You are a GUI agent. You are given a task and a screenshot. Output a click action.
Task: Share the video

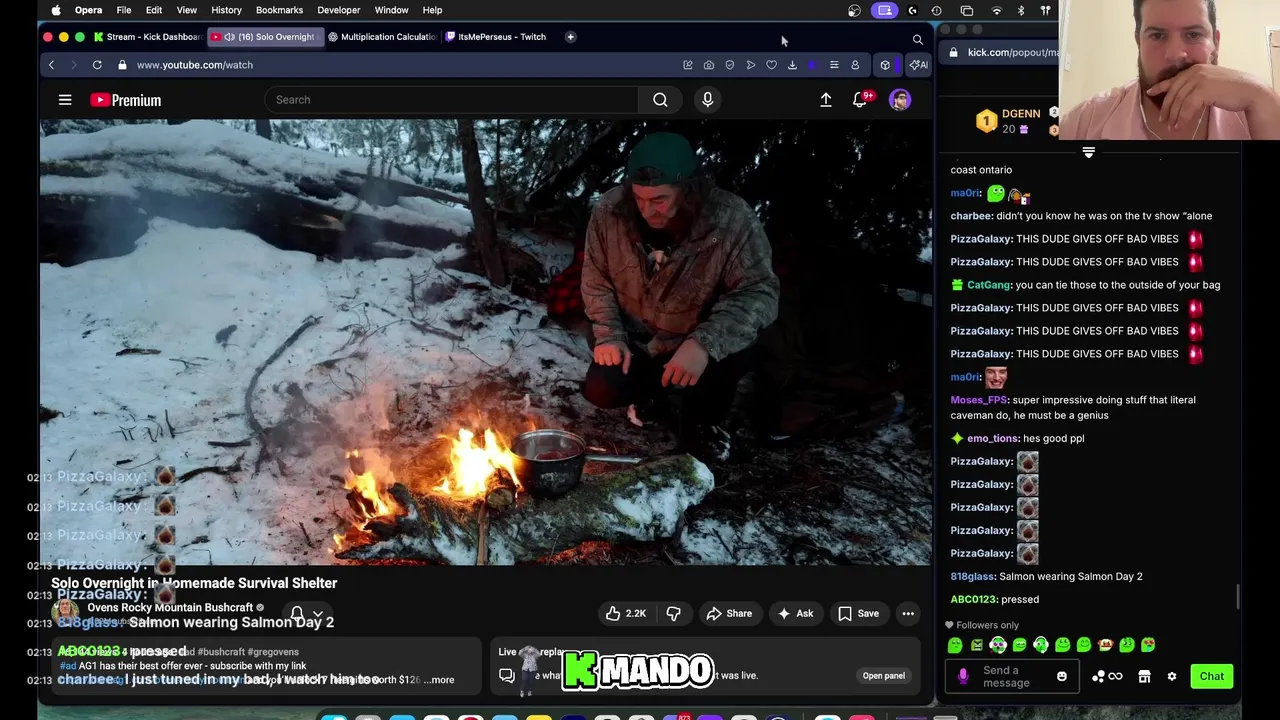(x=729, y=614)
